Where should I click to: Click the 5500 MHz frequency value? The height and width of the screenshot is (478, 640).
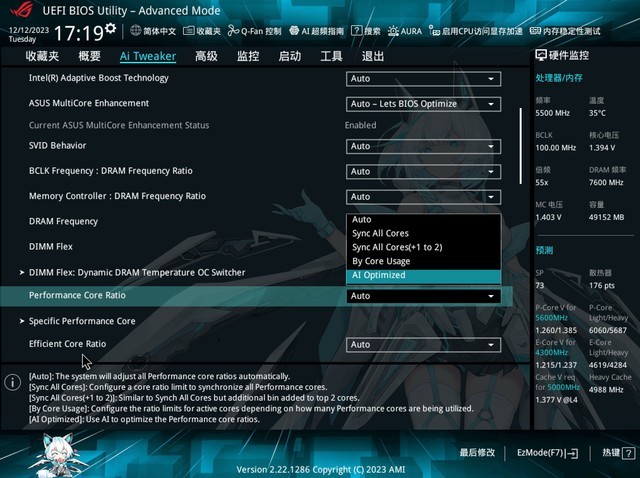click(x=552, y=113)
